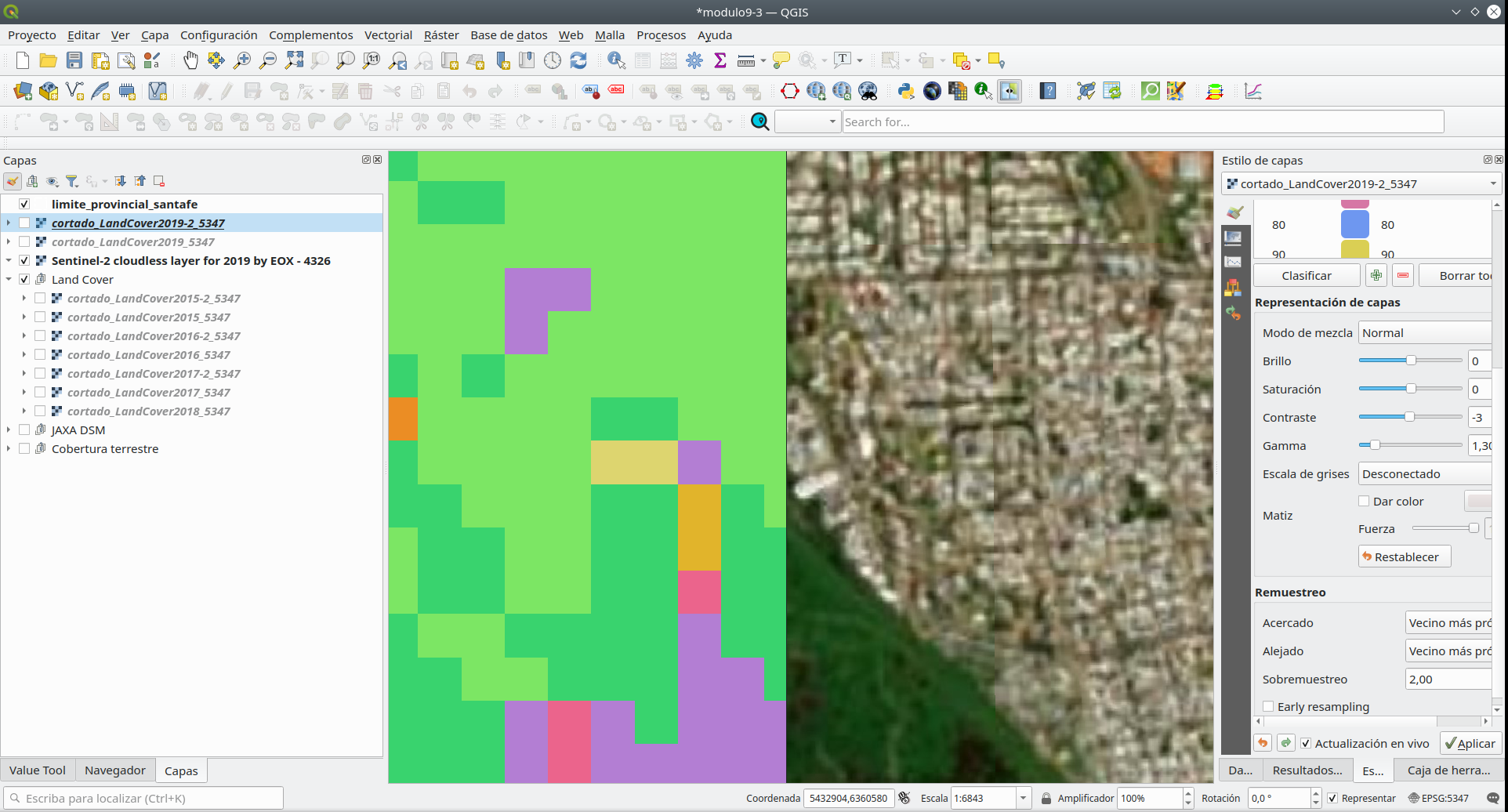The image size is (1508, 812).
Task: Open the Procesos menu
Action: coord(661,34)
